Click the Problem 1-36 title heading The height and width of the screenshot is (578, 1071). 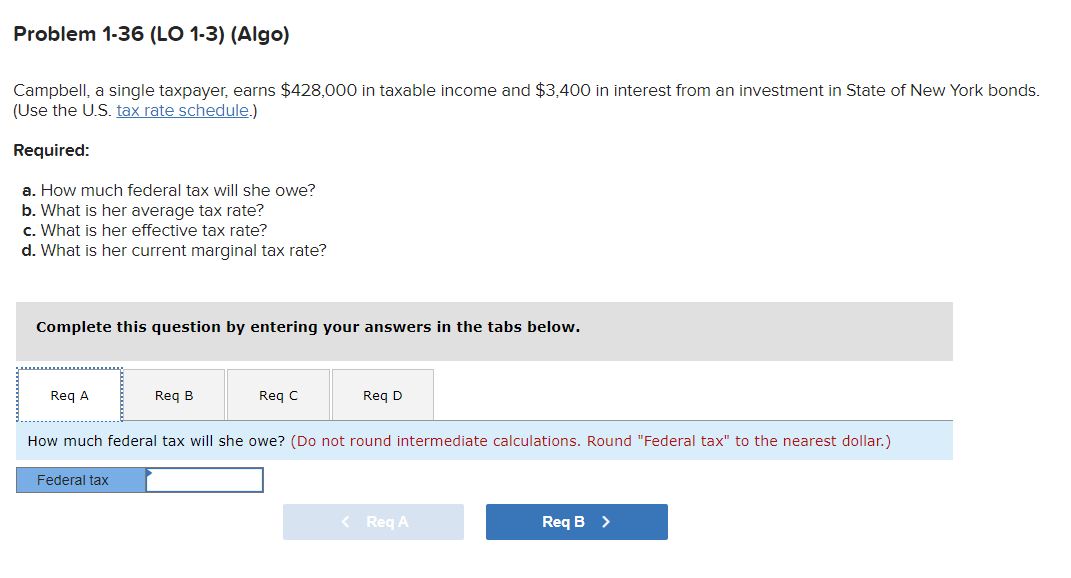[x=150, y=33]
